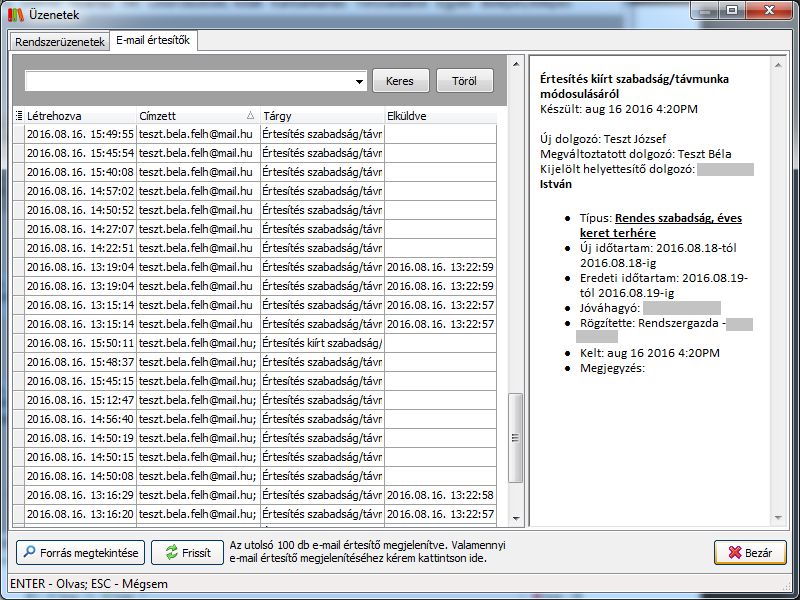The image size is (800, 600).
Task: Click the Frissít refresh button
Action: (186, 552)
